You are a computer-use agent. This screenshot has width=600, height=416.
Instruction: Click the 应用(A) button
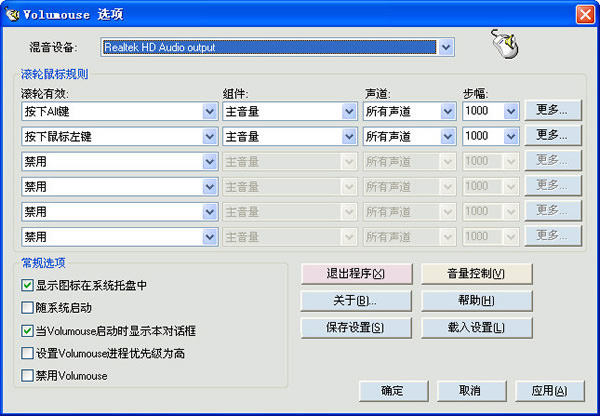[550, 391]
